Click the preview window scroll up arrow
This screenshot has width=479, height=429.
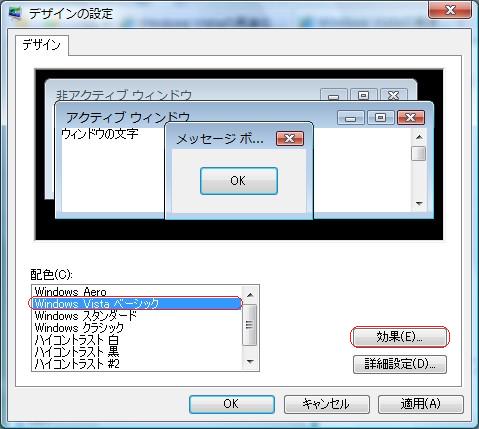click(x=419, y=137)
